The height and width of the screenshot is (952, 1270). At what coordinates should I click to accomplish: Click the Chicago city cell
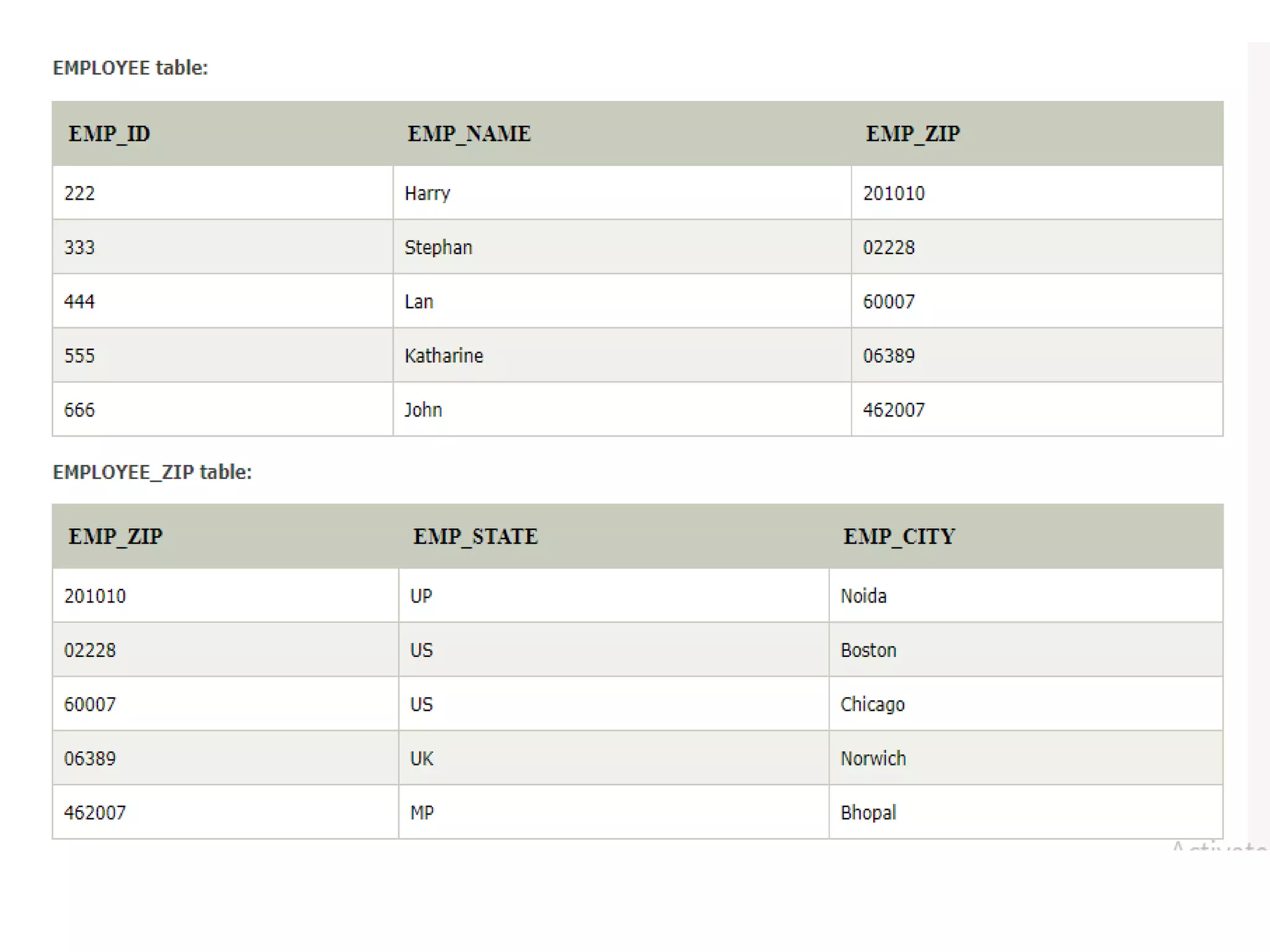coord(872,705)
